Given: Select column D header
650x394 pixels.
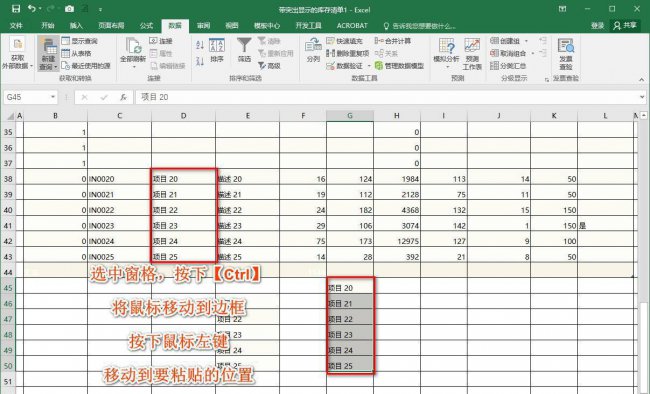Looking at the screenshot, I should point(184,116).
